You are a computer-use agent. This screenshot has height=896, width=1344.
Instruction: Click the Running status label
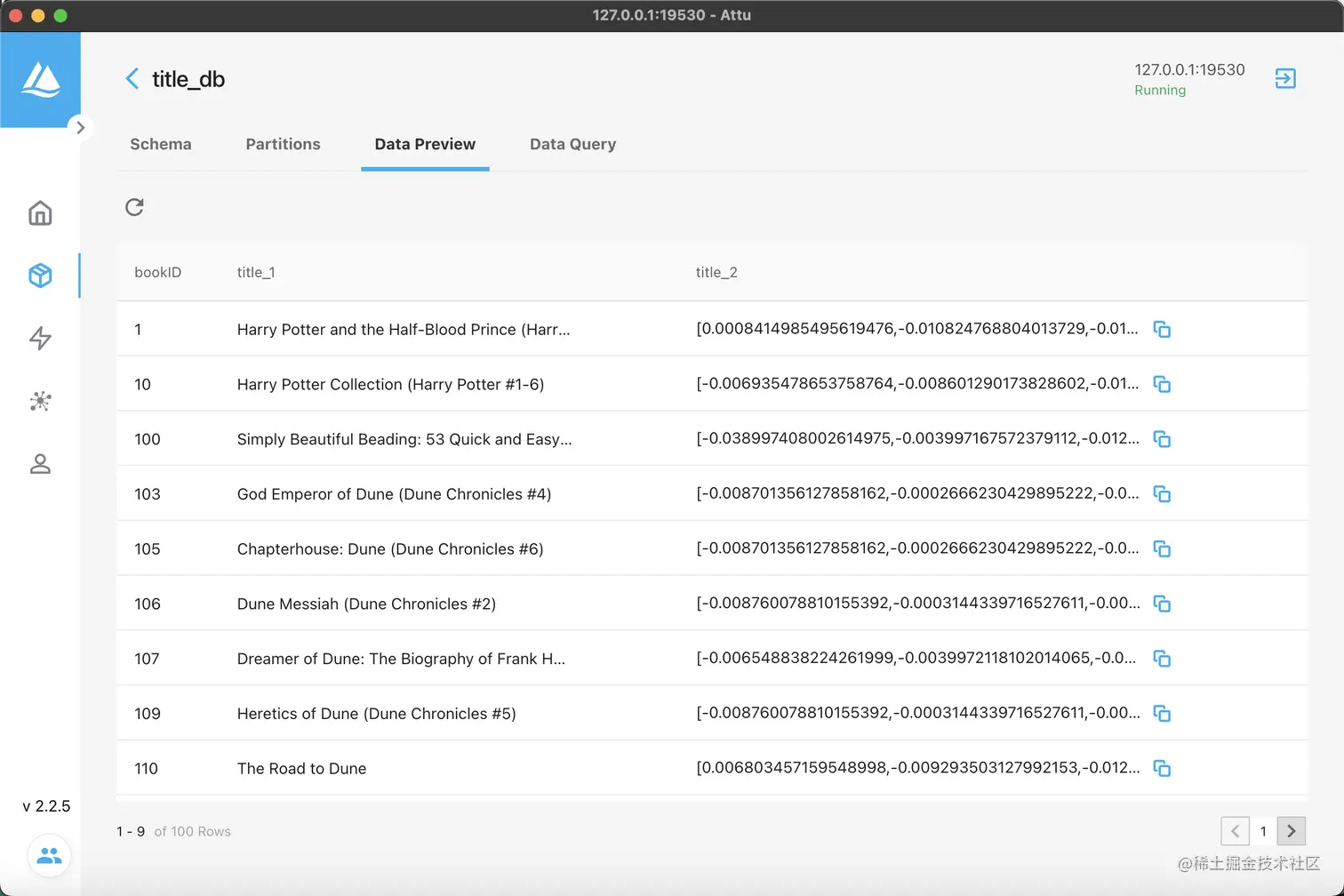[1160, 90]
